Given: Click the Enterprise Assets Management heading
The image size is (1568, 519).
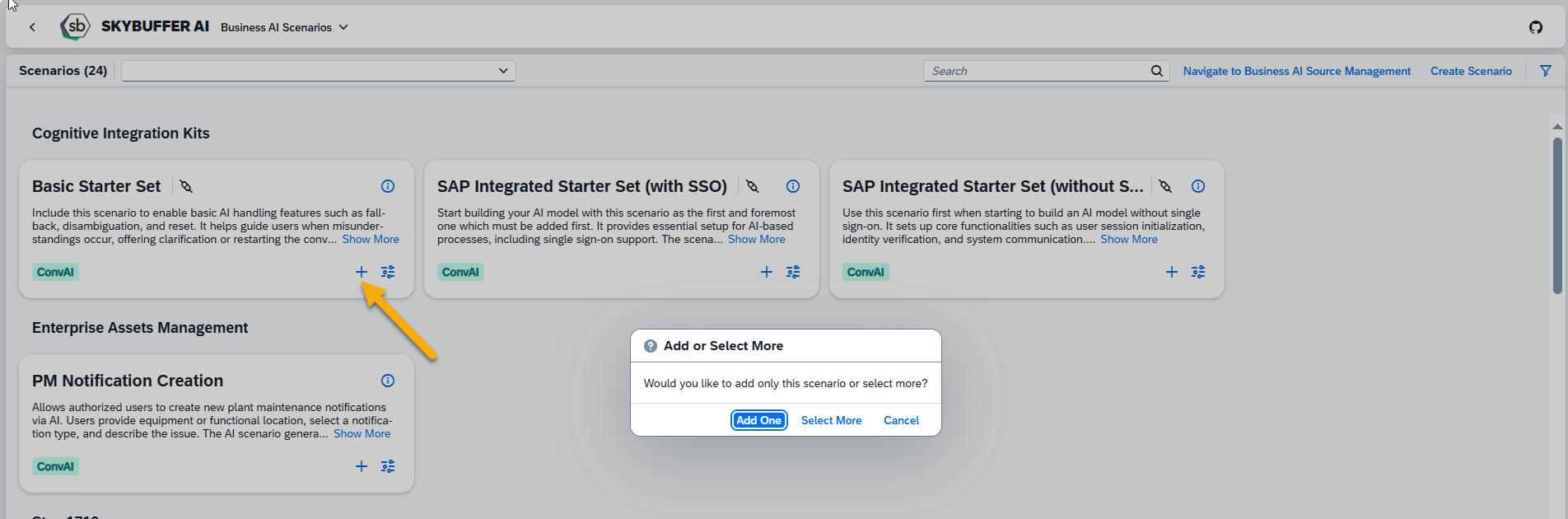Looking at the screenshot, I should (x=140, y=328).
